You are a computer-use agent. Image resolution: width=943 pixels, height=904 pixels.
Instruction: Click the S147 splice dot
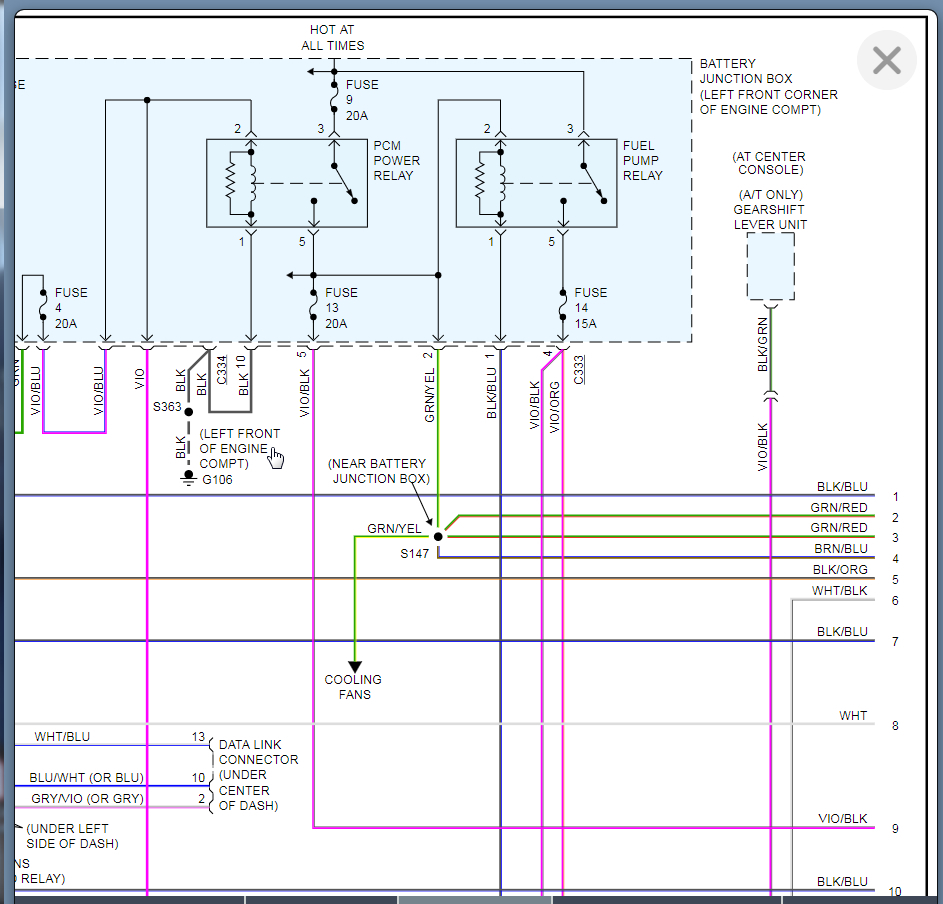(x=438, y=537)
